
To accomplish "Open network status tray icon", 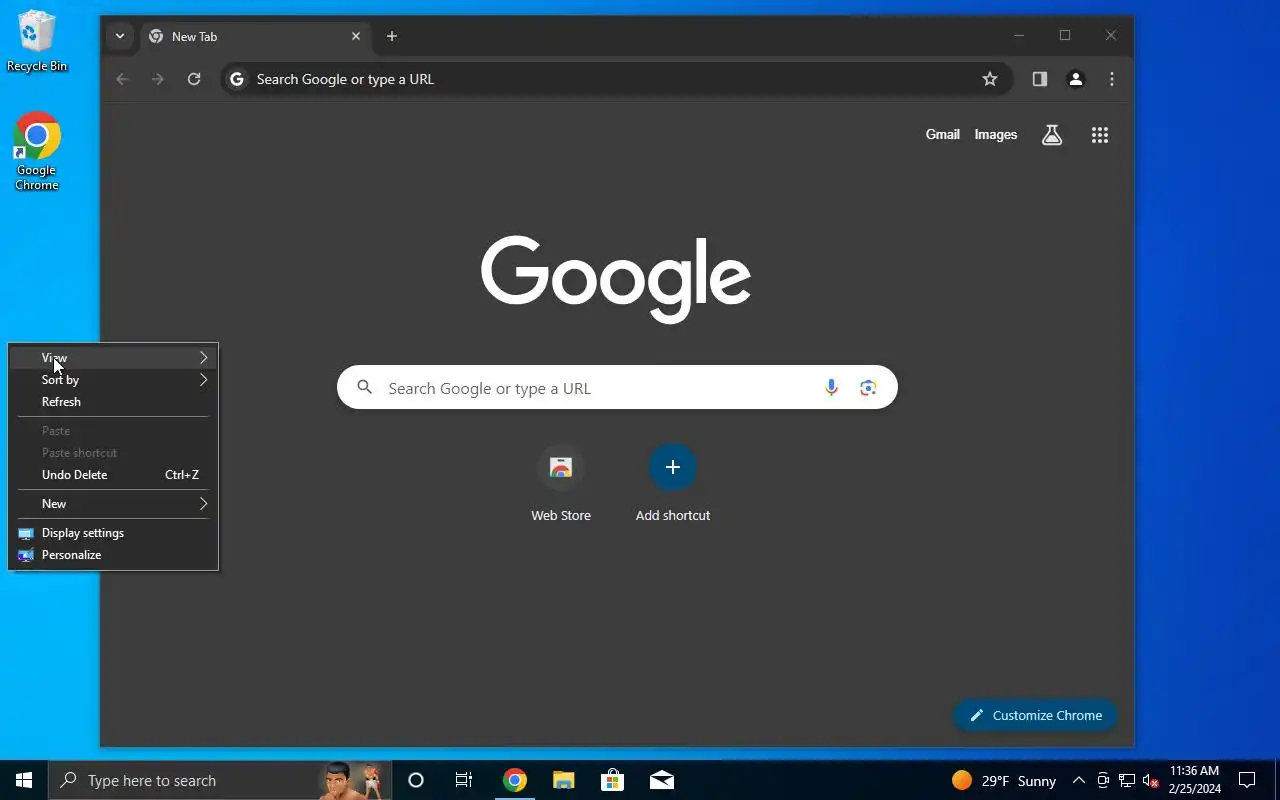I will tap(1127, 780).
